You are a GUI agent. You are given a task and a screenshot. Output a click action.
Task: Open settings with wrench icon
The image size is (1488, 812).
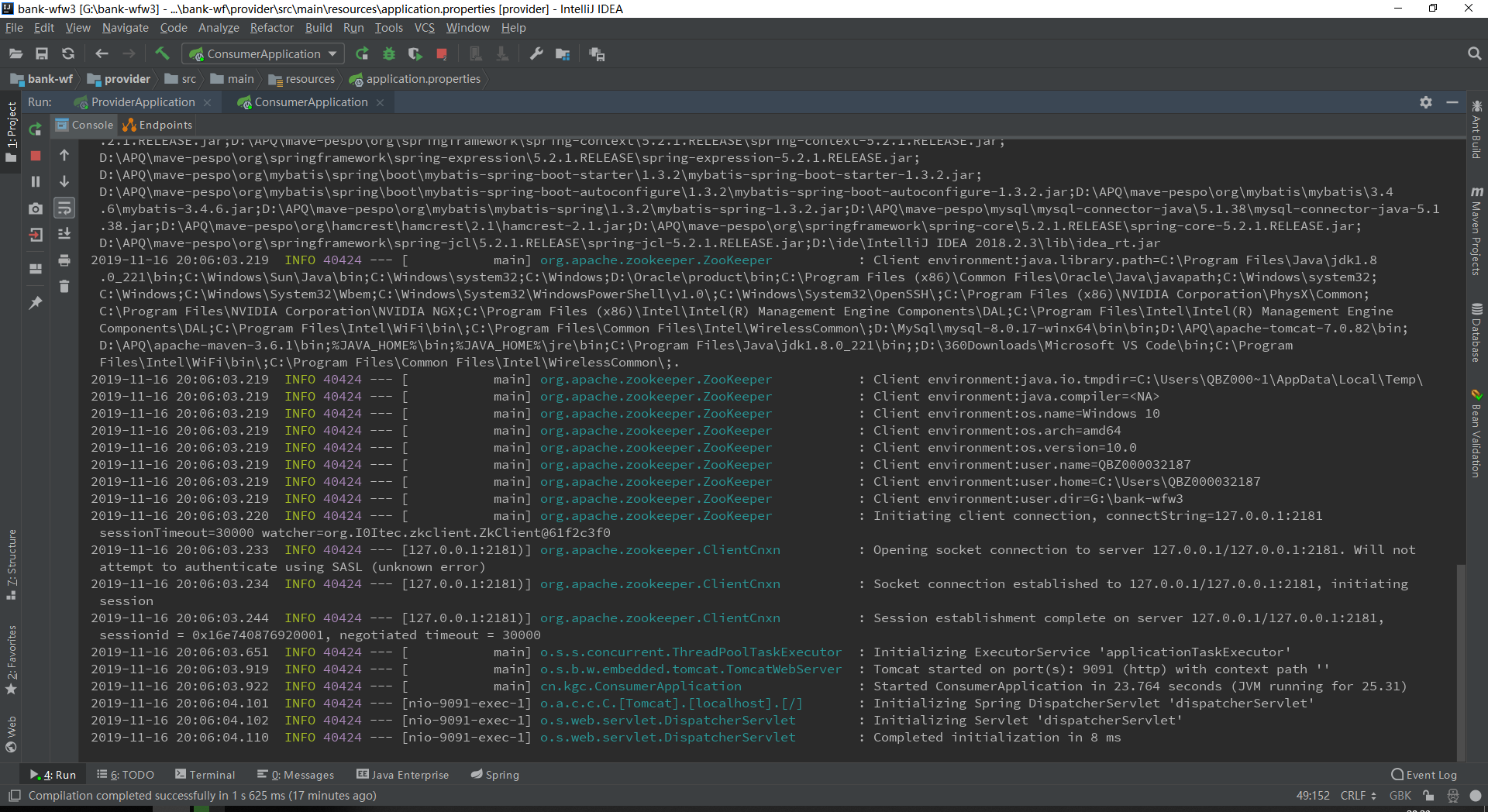(x=536, y=53)
